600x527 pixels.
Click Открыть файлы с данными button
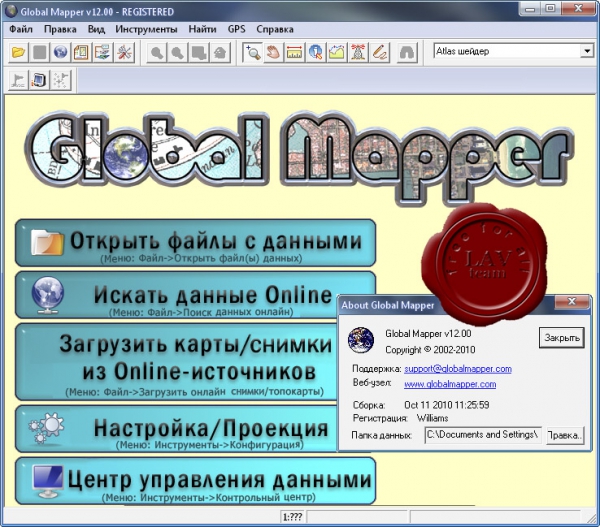click(196, 243)
